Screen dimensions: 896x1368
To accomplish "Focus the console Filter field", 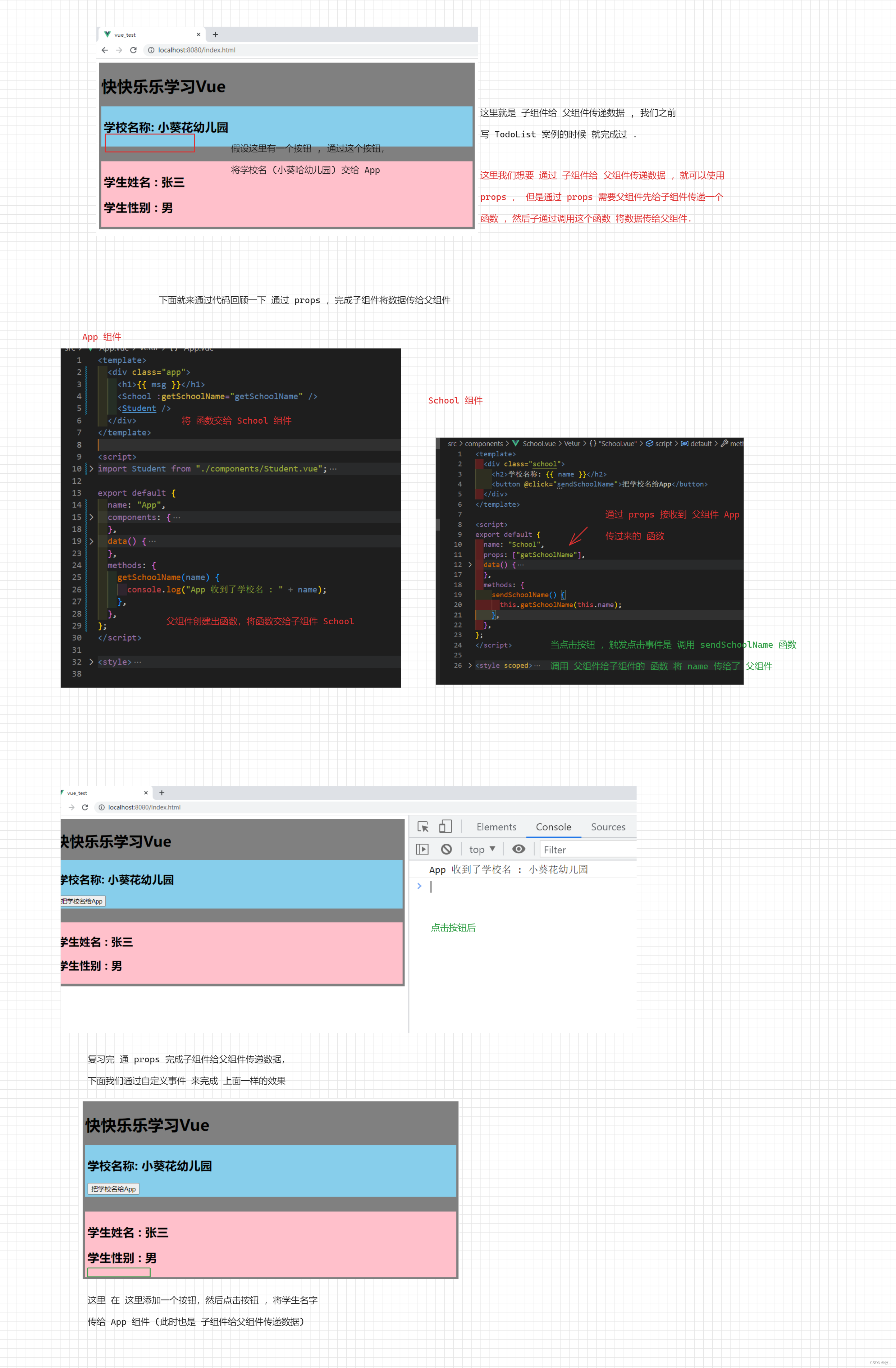I will pos(589,849).
